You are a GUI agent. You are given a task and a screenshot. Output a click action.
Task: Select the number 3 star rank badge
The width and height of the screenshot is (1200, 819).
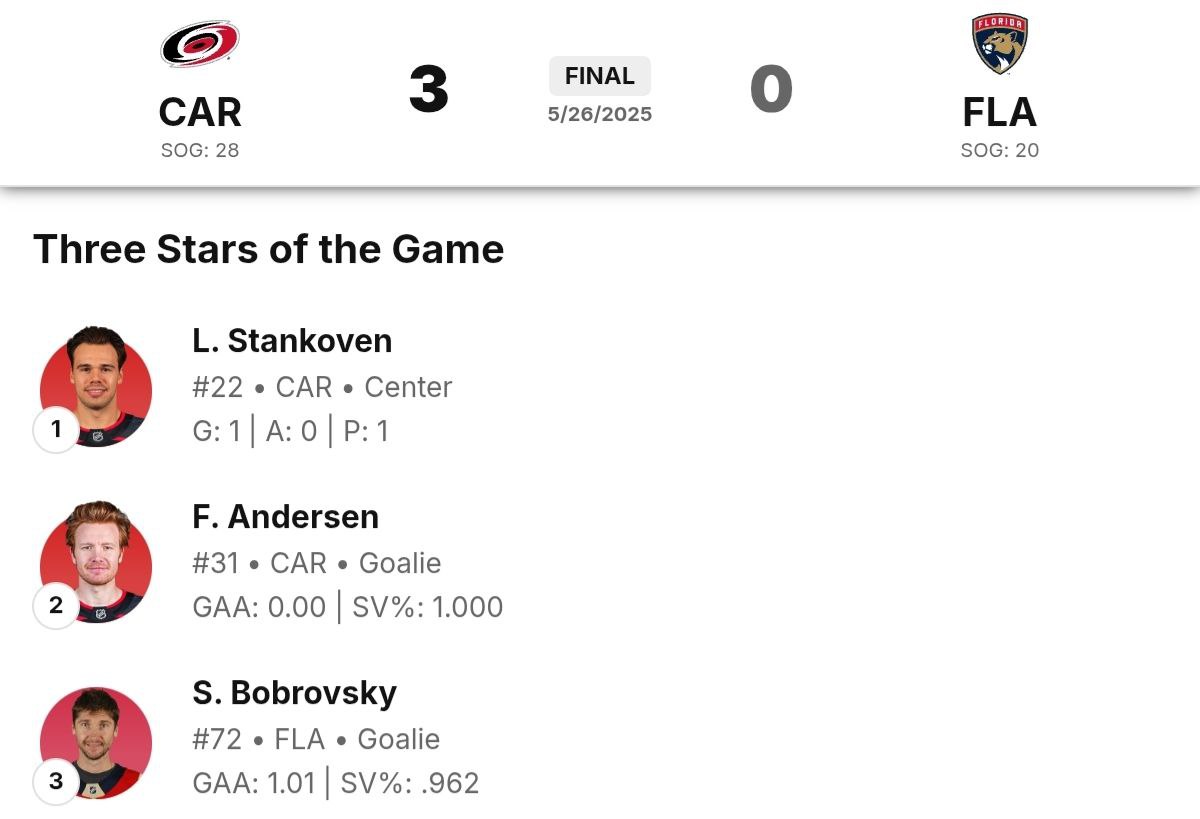56,781
